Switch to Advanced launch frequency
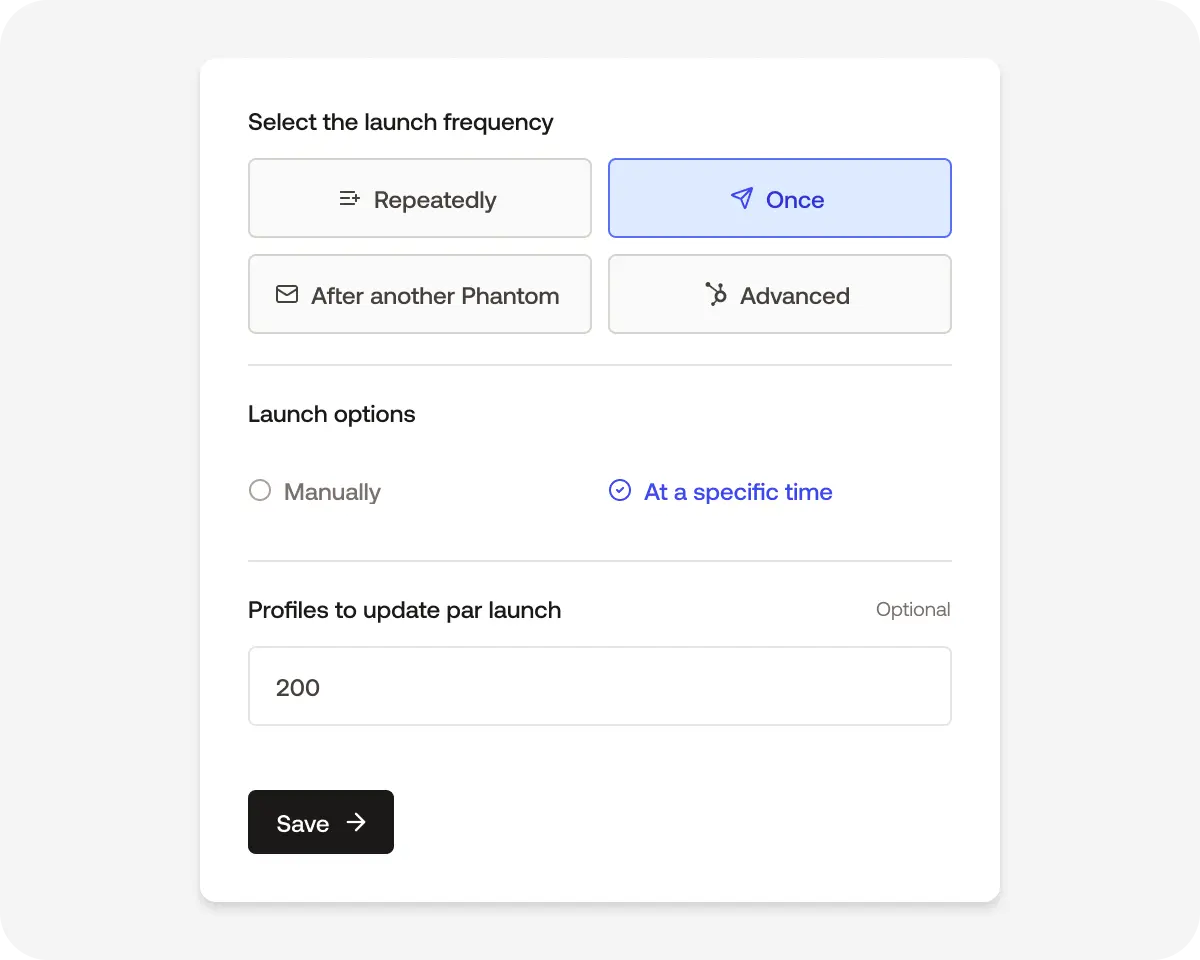This screenshot has width=1200, height=960. coord(780,294)
